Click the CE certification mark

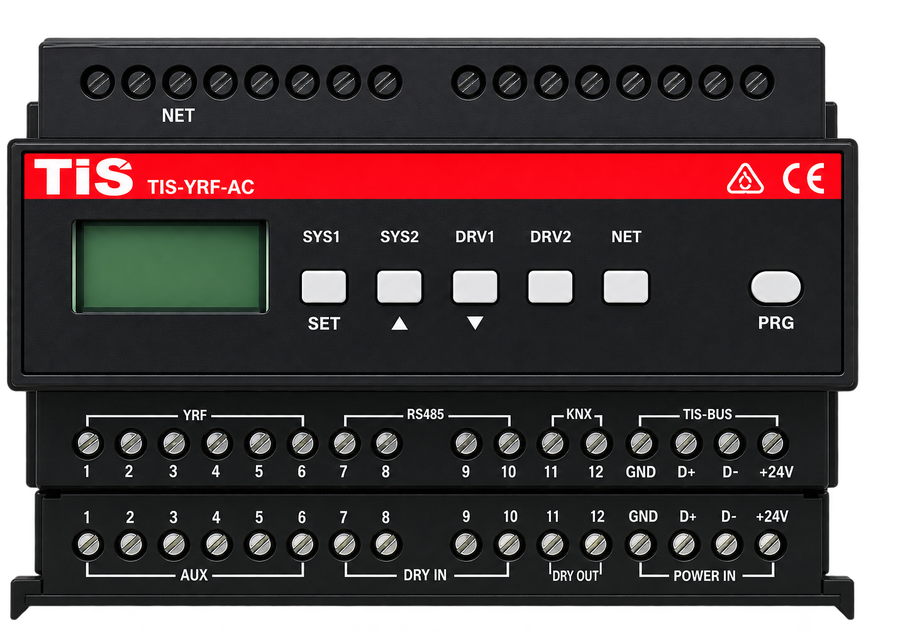[804, 178]
